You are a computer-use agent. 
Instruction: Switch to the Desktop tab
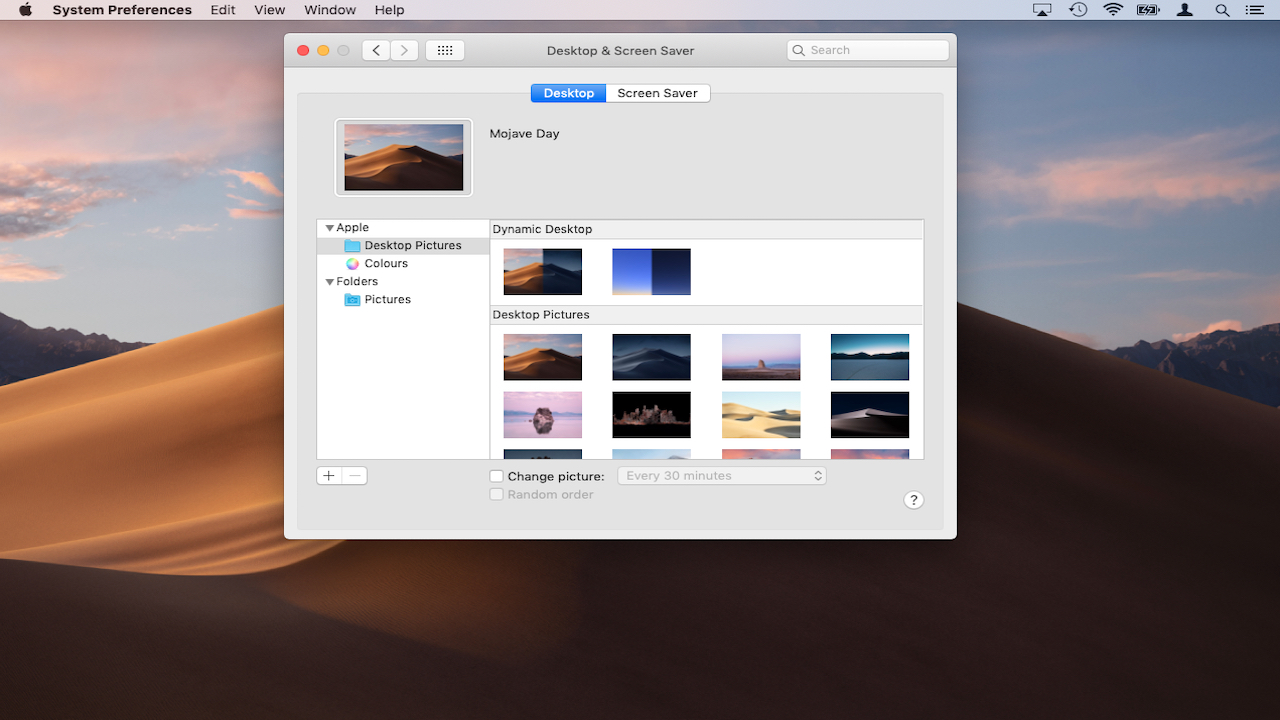point(568,93)
